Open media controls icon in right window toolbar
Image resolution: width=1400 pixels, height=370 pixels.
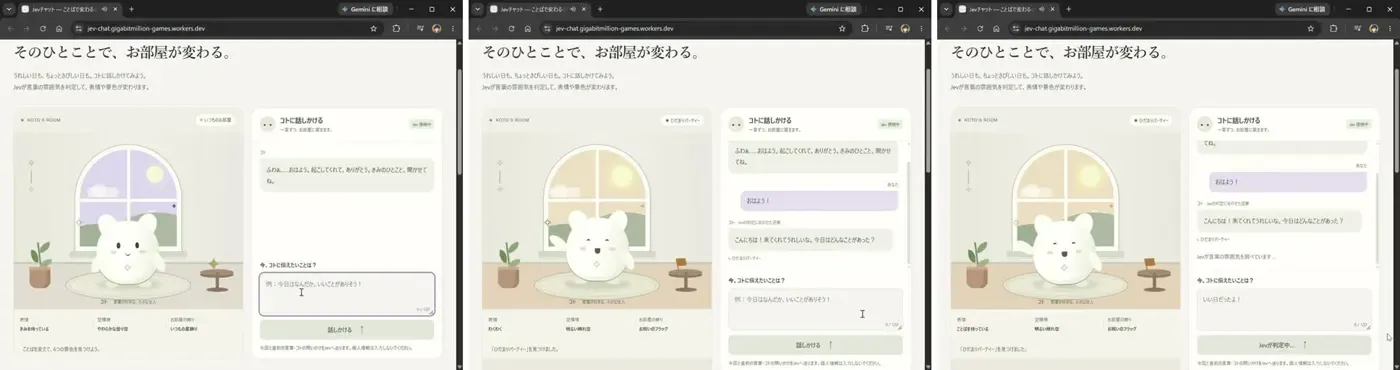(x=1358, y=28)
